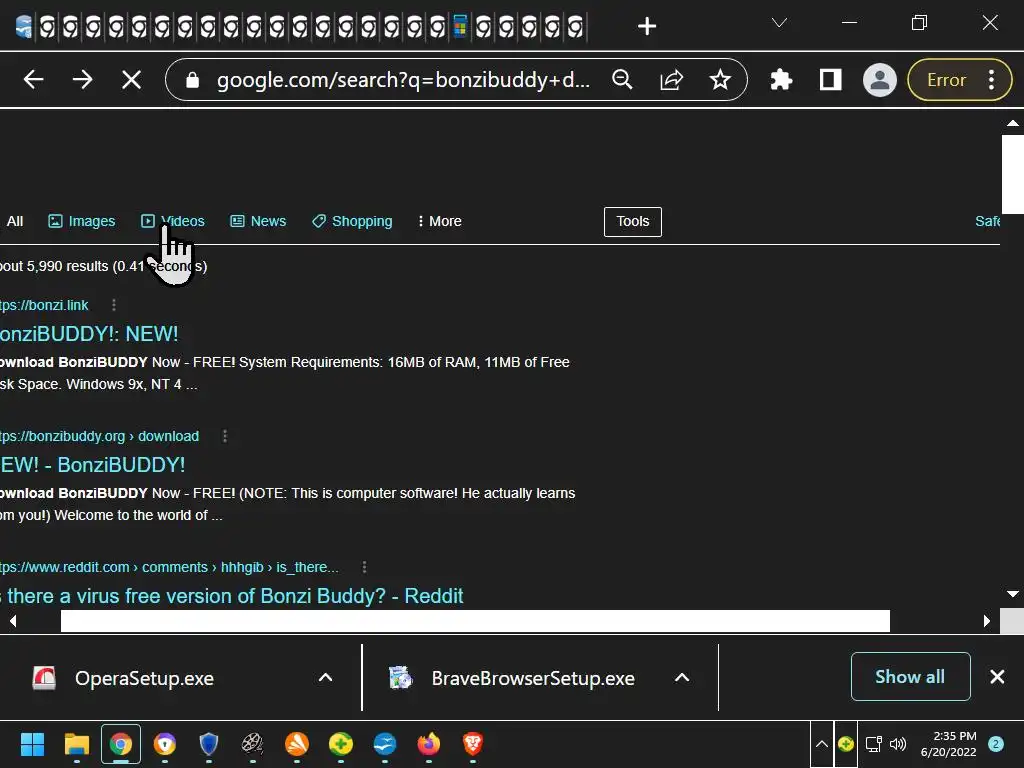Open the Windows Start menu
This screenshot has width=1024, height=768.
[x=32, y=744]
